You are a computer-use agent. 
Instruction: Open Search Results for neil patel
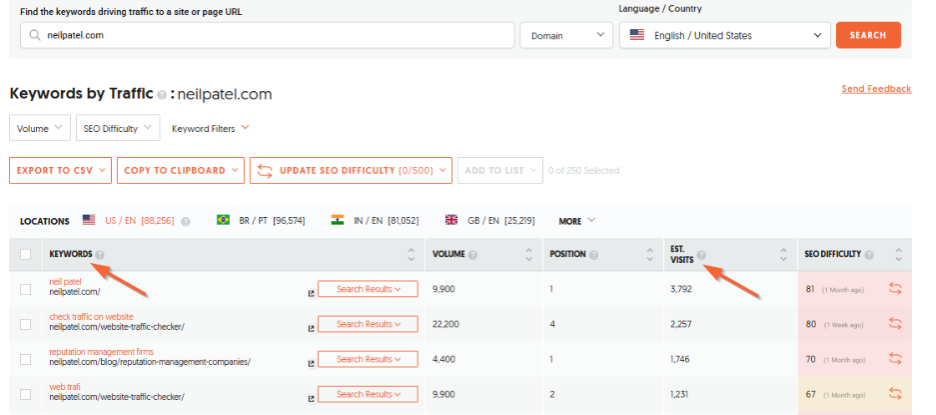click(x=368, y=289)
